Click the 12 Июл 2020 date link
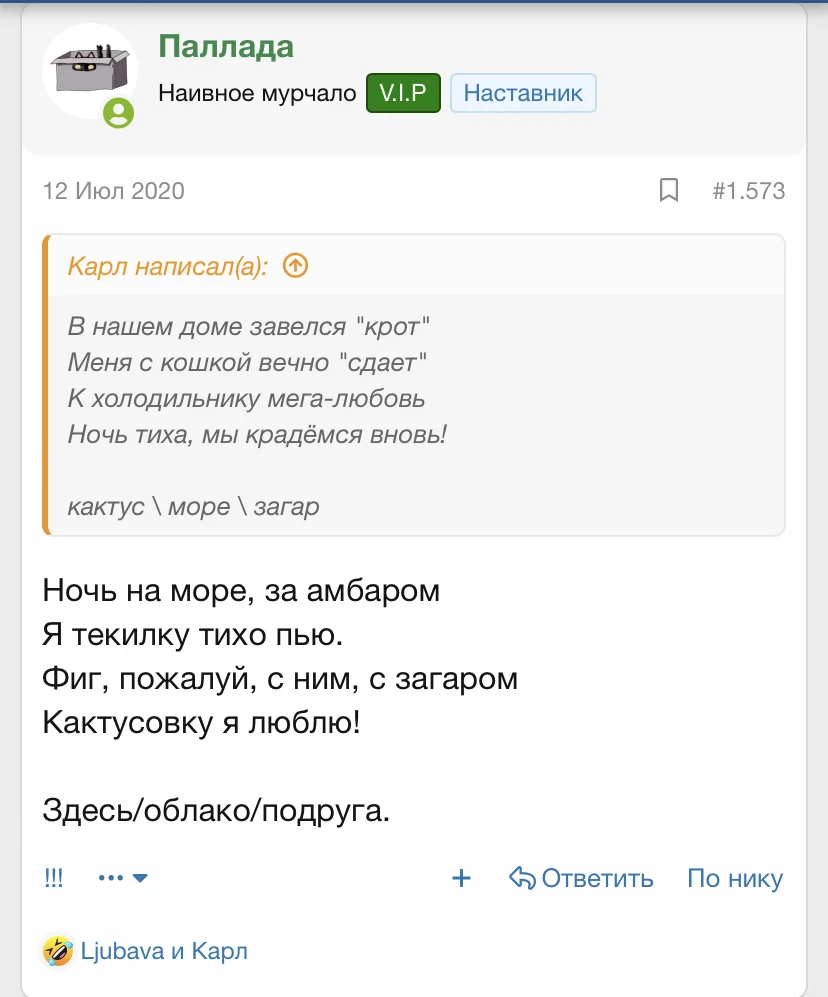 (113, 190)
